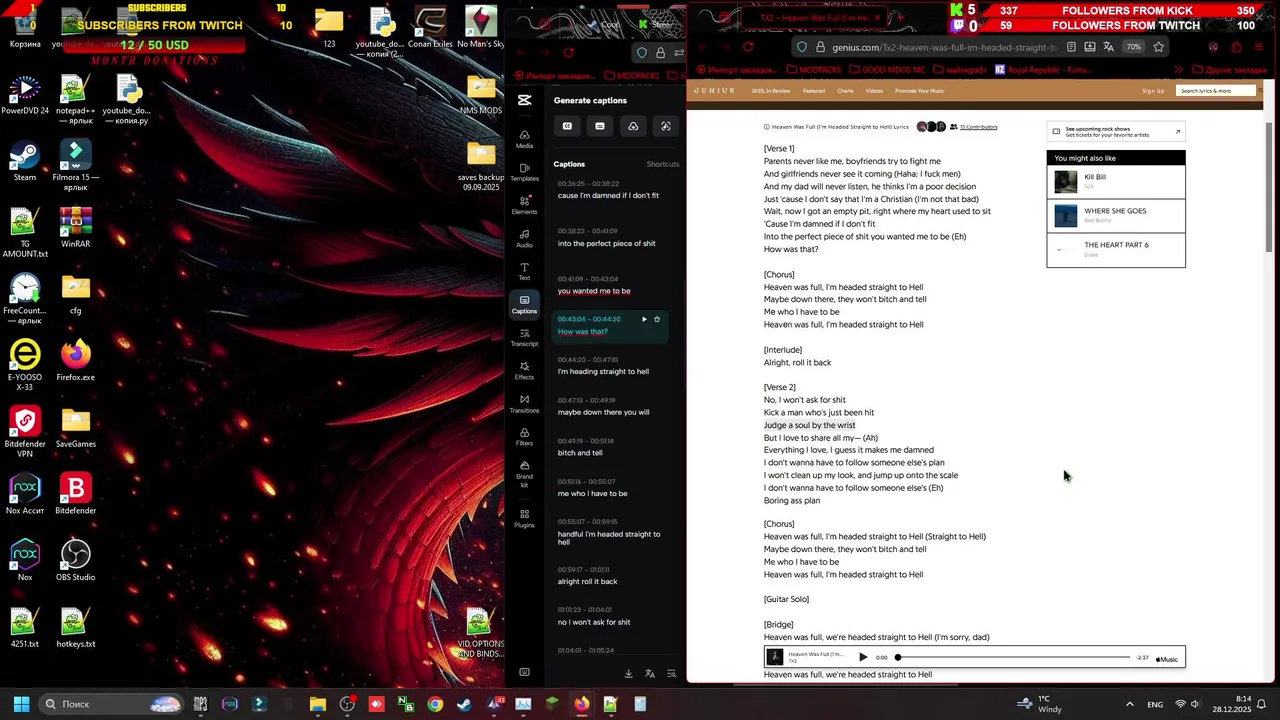
Task: Open Steam from the taskbar
Action: [x=464, y=704]
